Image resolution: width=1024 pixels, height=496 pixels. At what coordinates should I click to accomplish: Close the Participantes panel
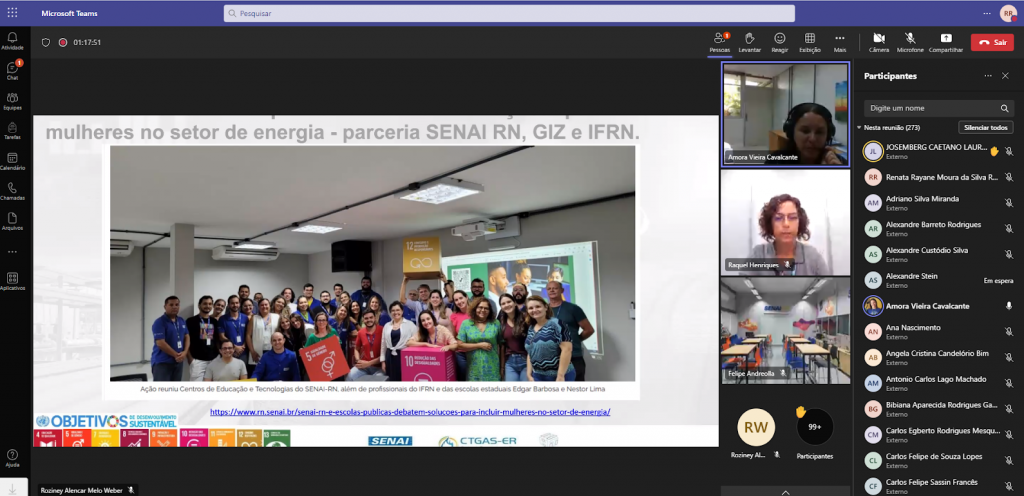point(1006,76)
